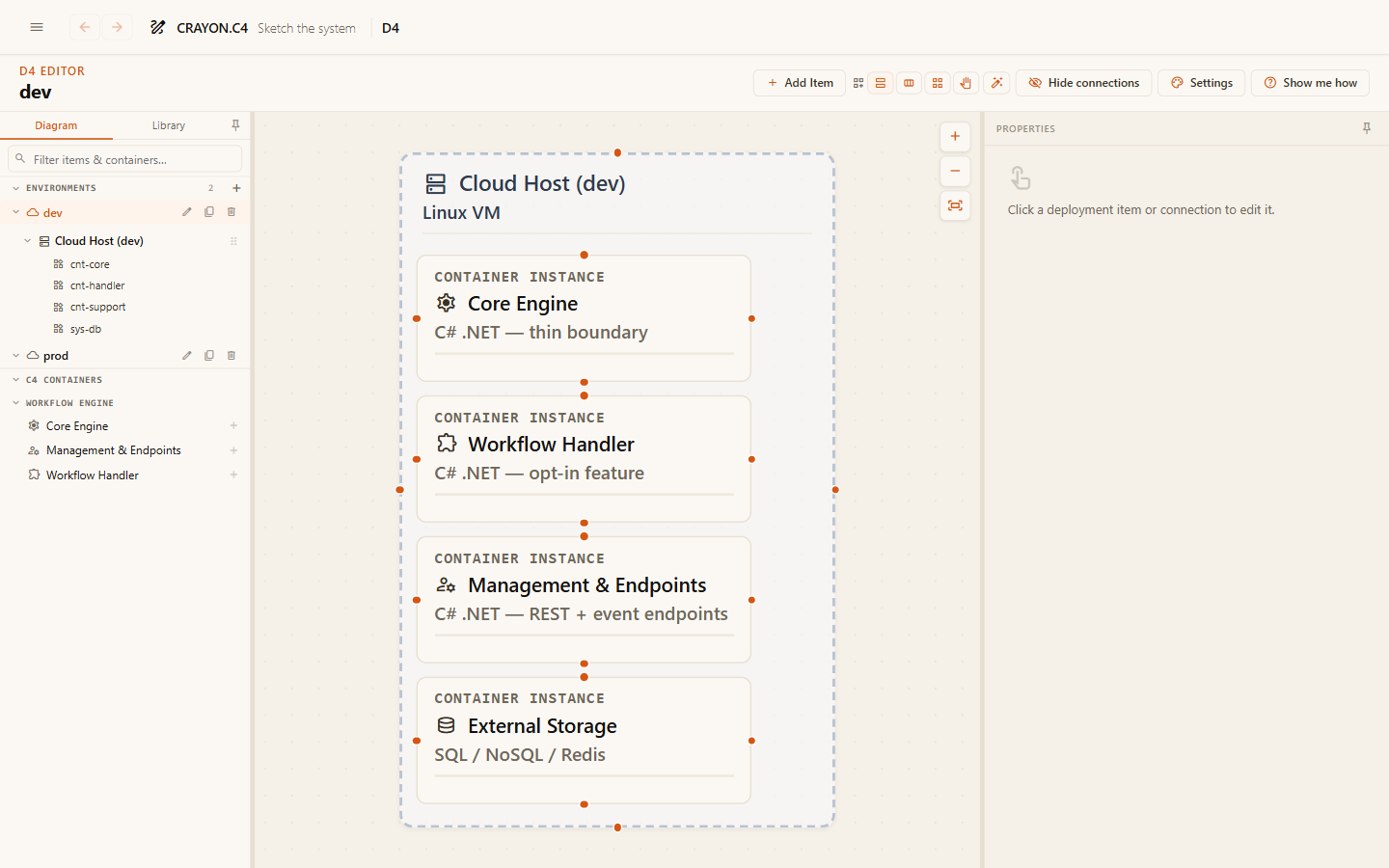Click the magic wand auto-arrange icon
Viewport: 1389px width, 868px height.
(997, 83)
